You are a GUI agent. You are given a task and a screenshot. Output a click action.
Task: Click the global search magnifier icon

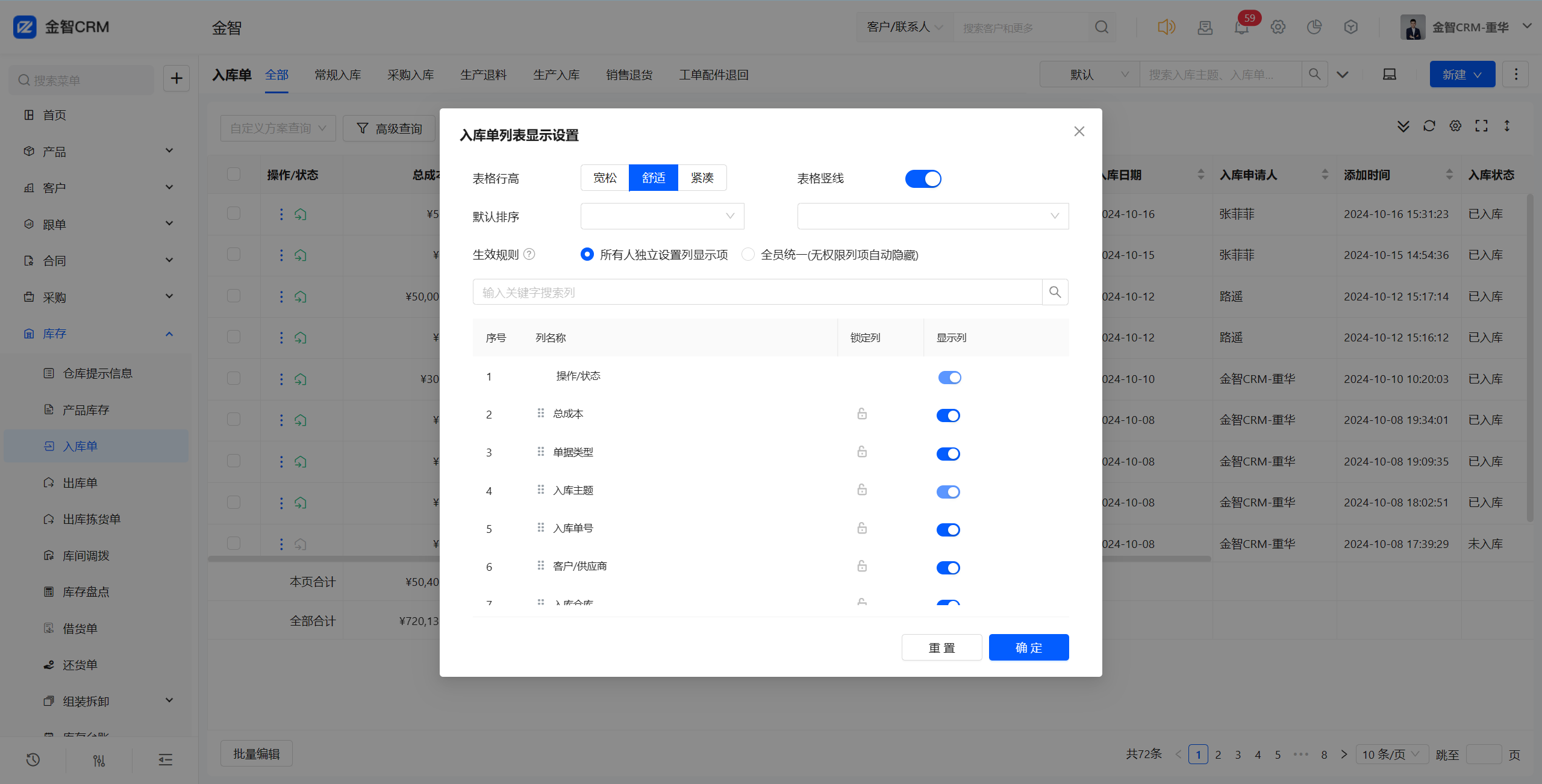coord(1102,27)
